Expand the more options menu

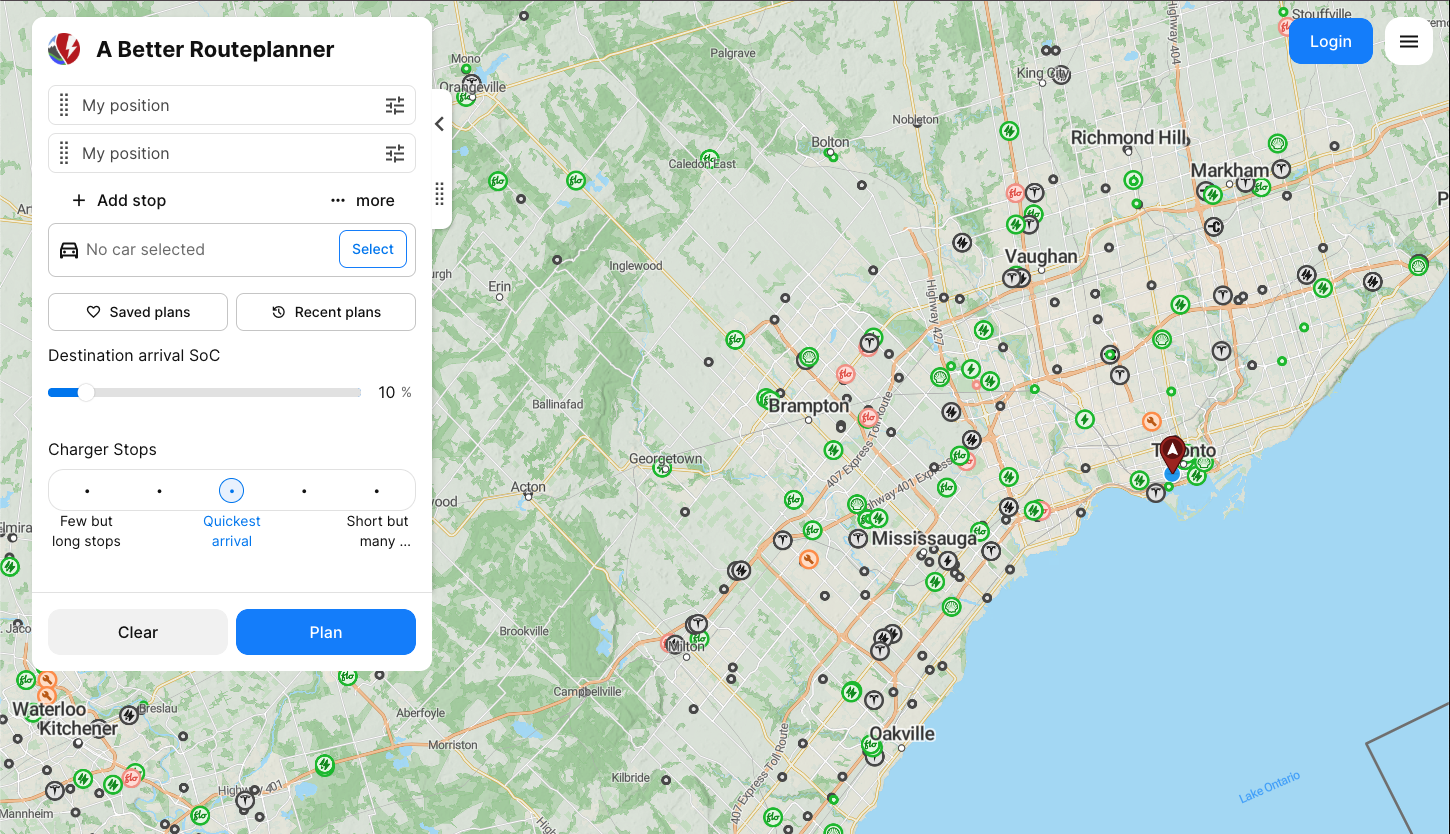(363, 200)
